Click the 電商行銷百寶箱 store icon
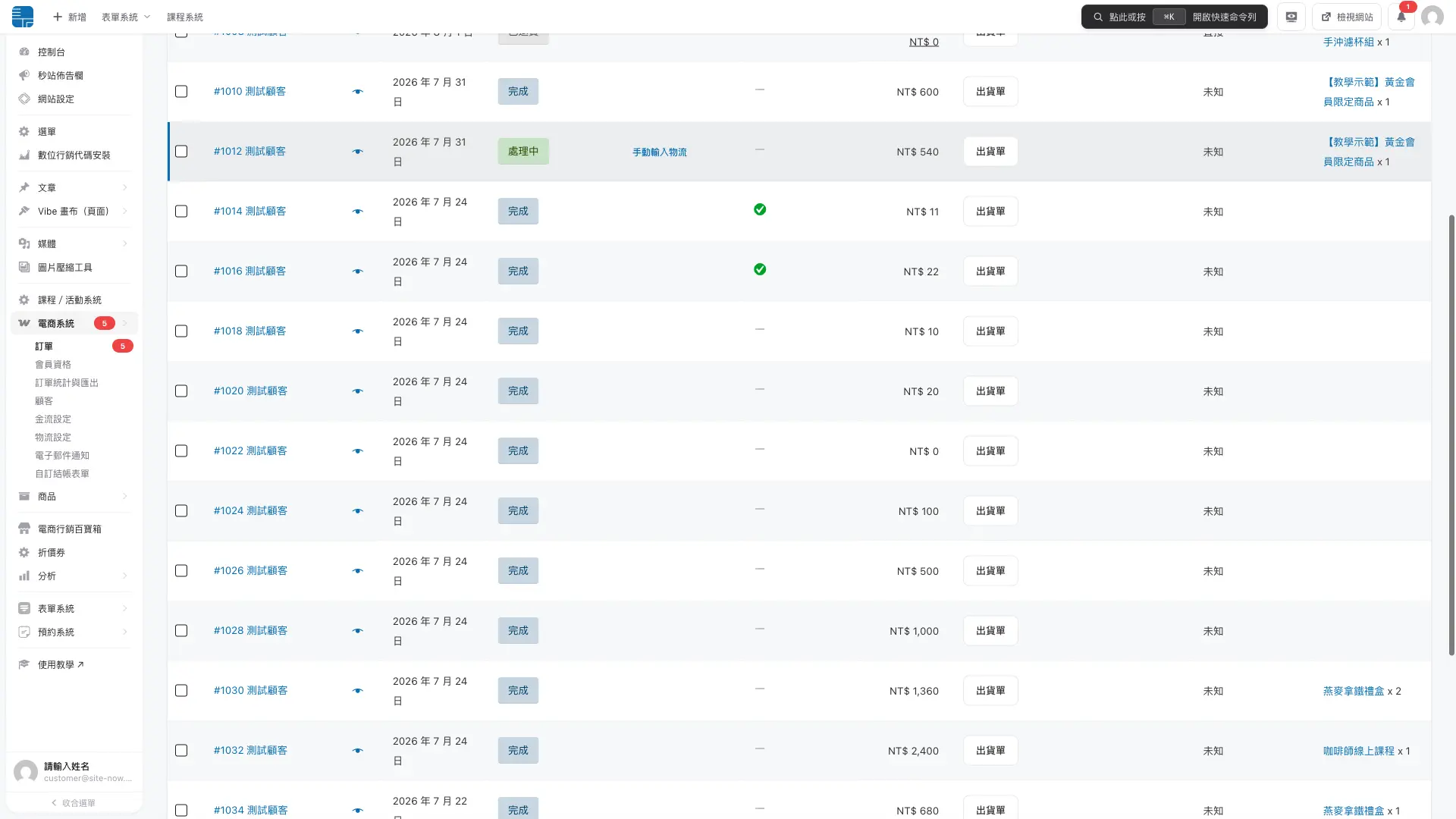The width and height of the screenshot is (1456, 819). 24,529
